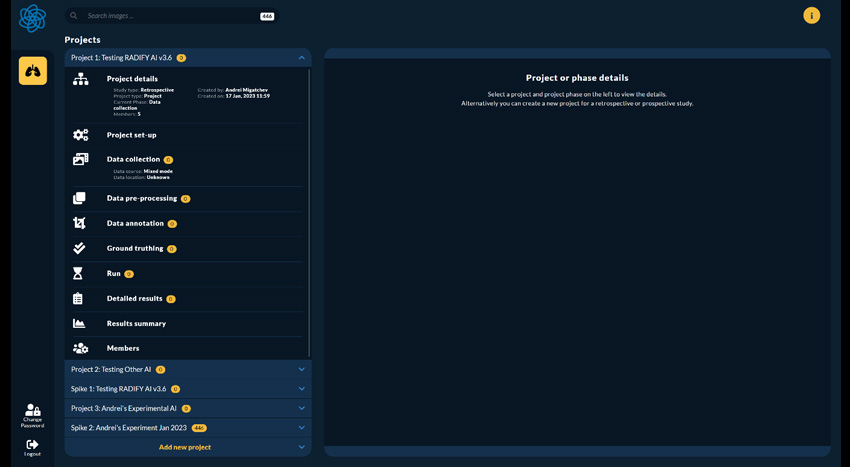Click the project list vertical scrollbar

click(309, 212)
